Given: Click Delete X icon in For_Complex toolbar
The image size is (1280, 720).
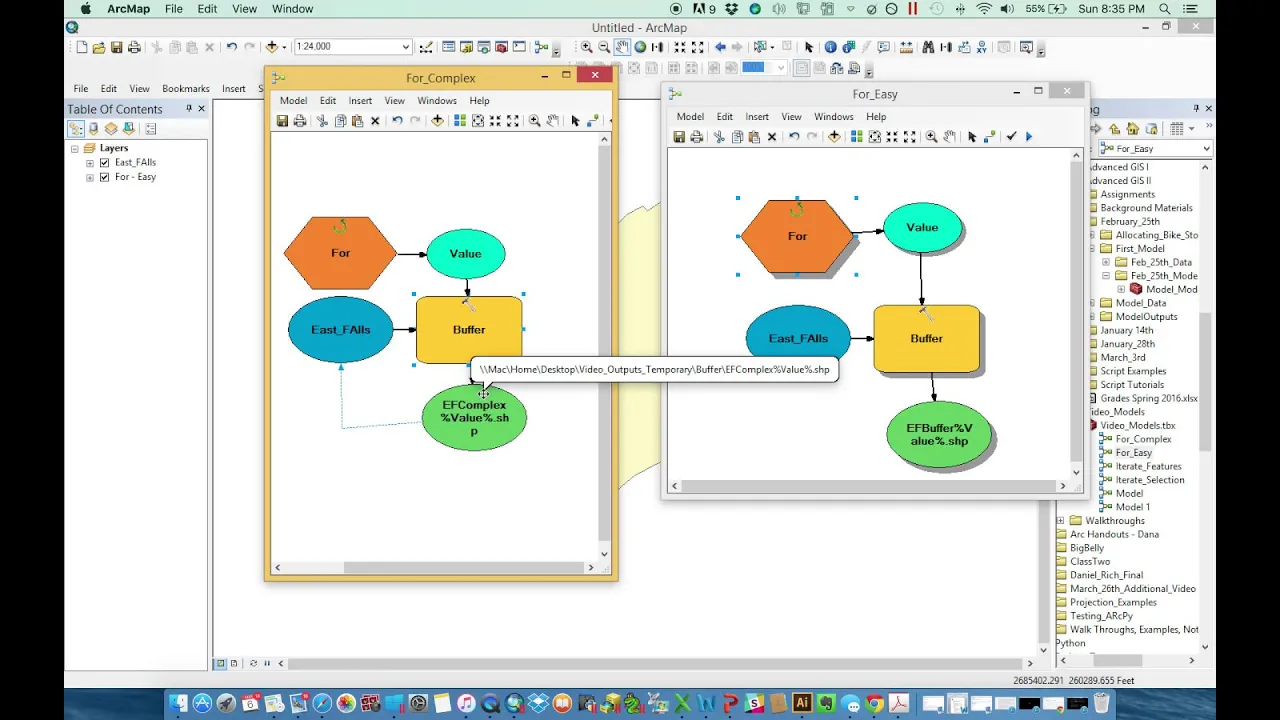Looking at the screenshot, I should click(x=375, y=121).
